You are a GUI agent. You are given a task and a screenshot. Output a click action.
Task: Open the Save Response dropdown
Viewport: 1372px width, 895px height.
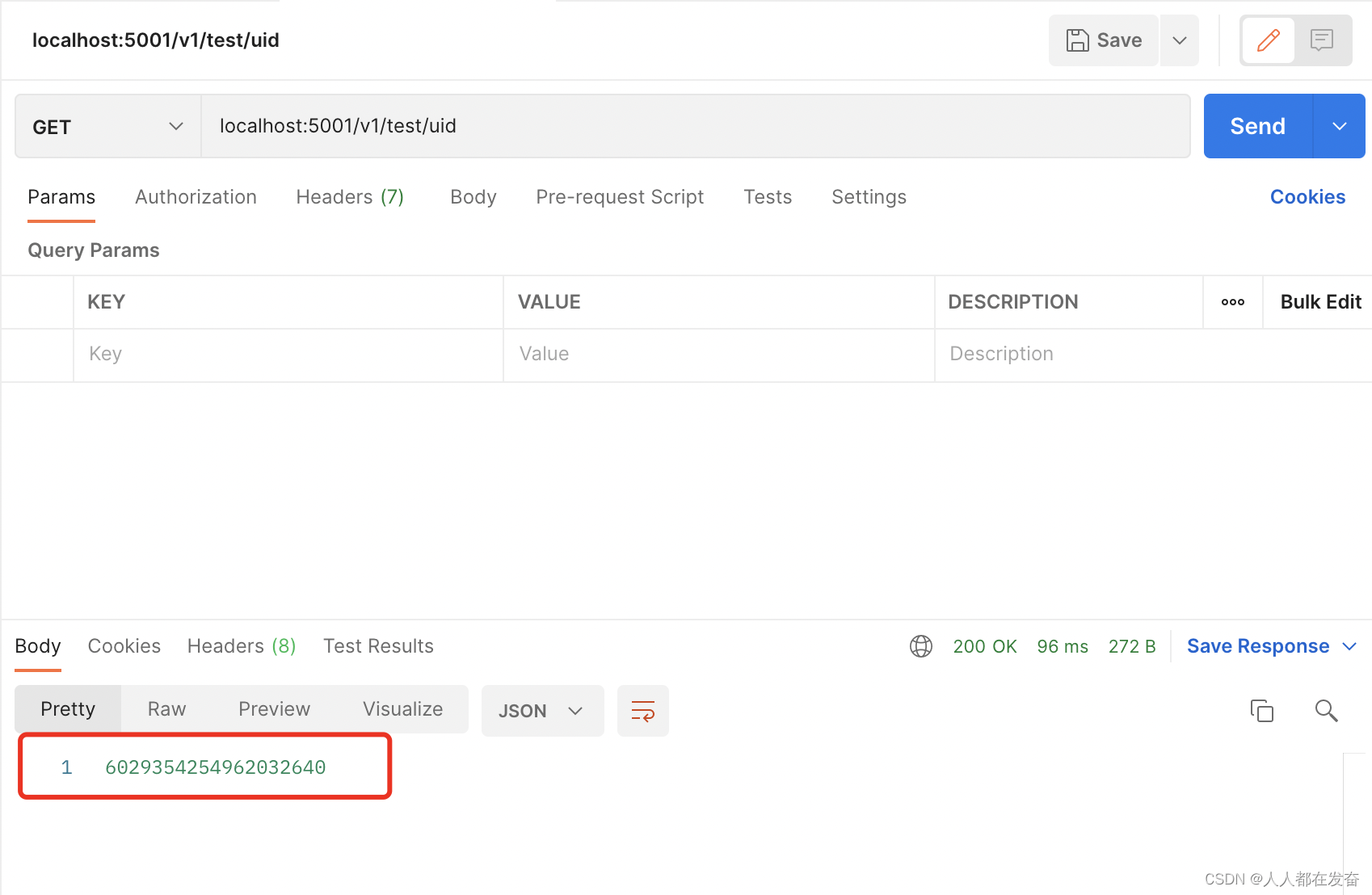tap(1350, 646)
